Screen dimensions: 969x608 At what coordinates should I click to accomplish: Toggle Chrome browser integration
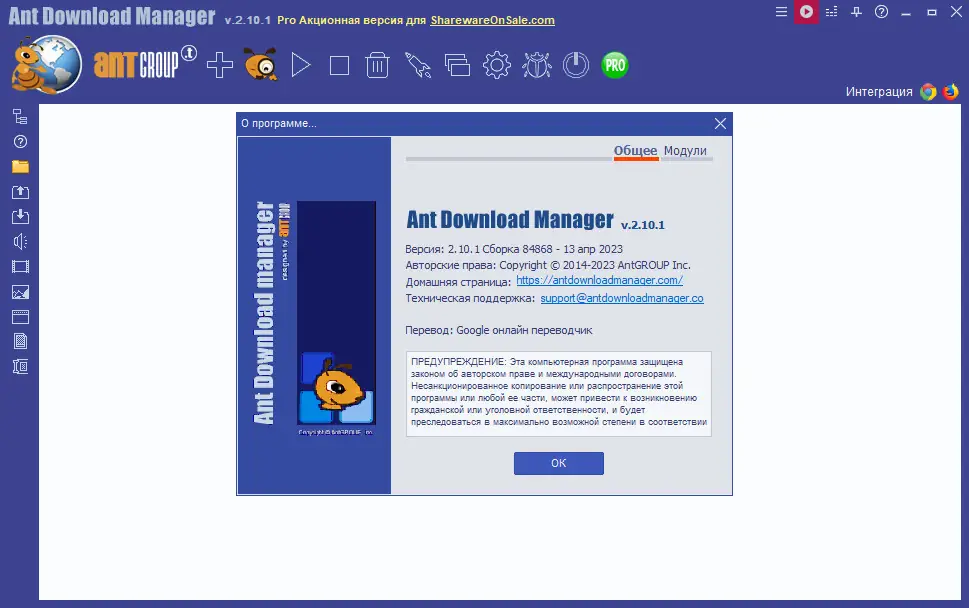point(927,91)
